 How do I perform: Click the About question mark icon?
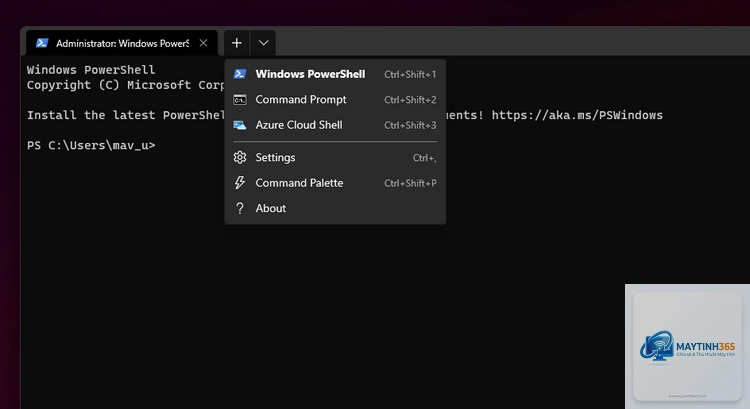point(240,208)
